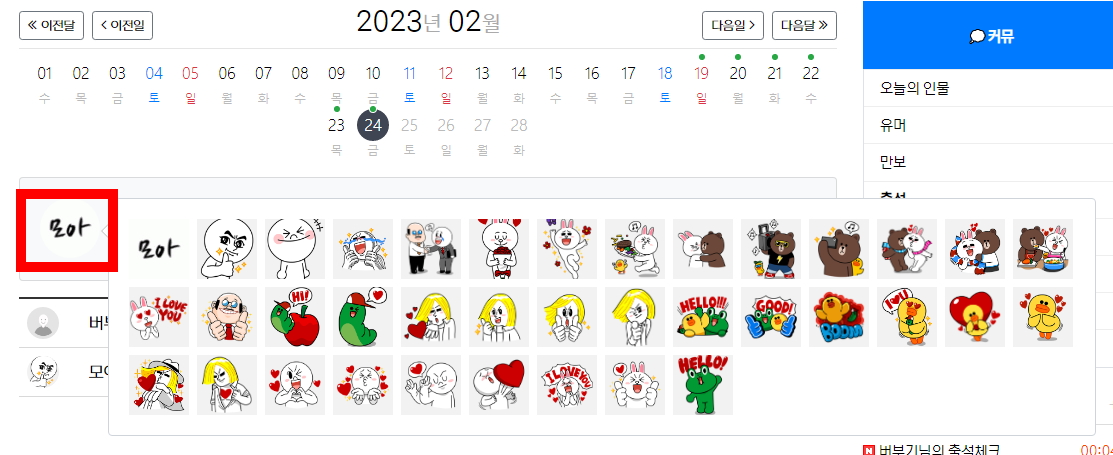The height and width of the screenshot is (455, 1113).
Task: Go to previous month with 이전달
Action: 51,26
